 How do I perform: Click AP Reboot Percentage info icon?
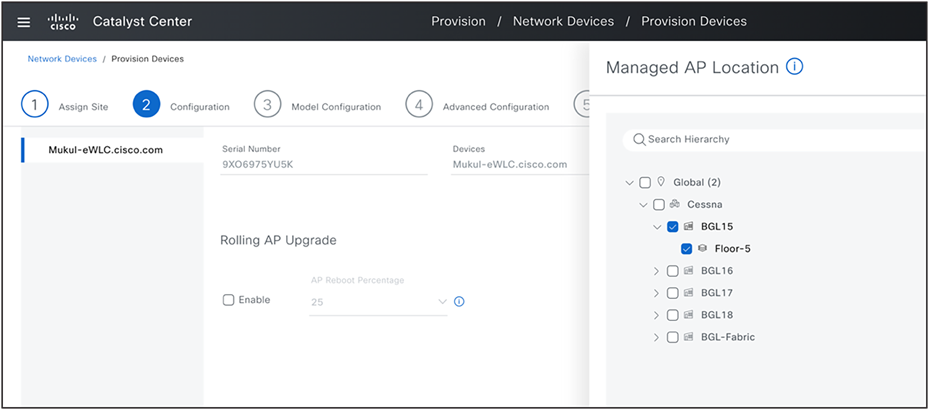tap(459, 302)
